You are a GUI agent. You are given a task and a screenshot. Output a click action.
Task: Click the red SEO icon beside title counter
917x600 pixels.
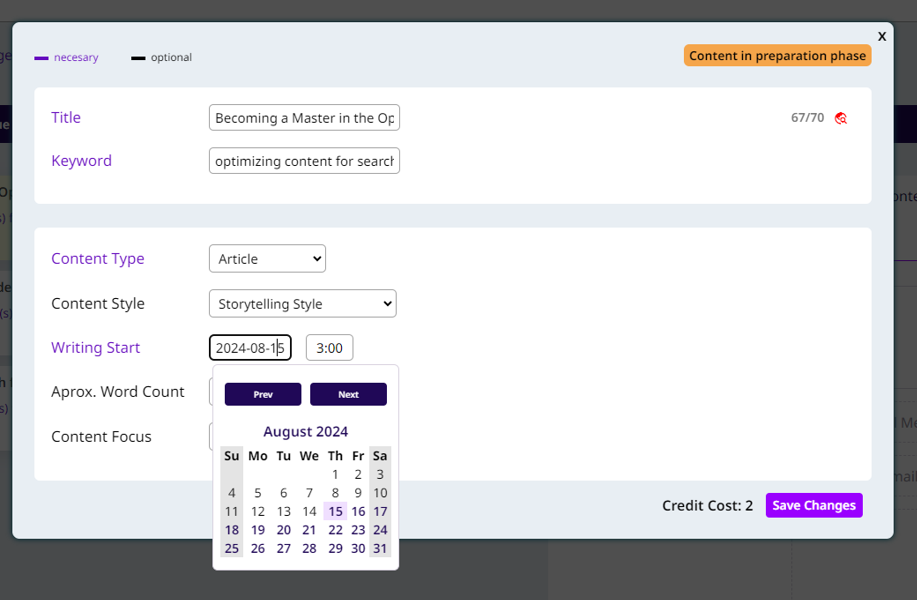pyautogui.click(x=841, y=118)
